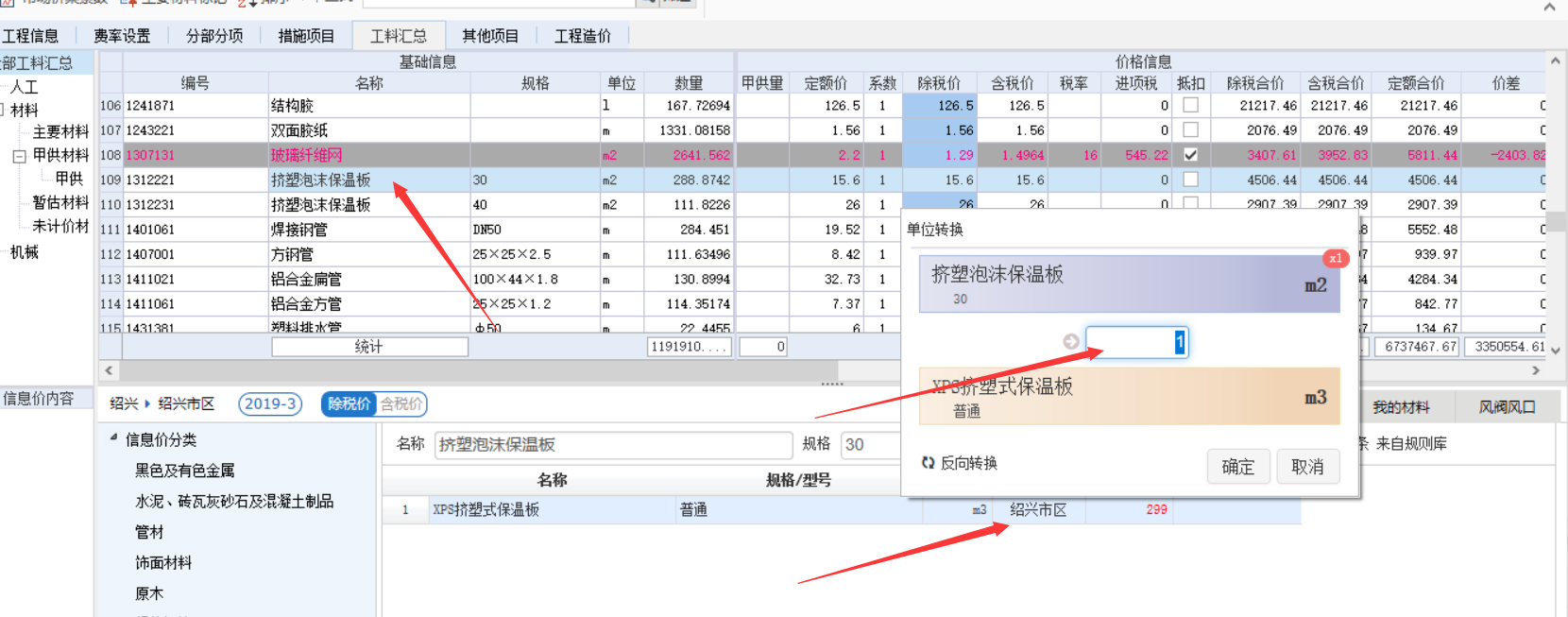
Task: Open 原木 category
Action: coord(149,593)
